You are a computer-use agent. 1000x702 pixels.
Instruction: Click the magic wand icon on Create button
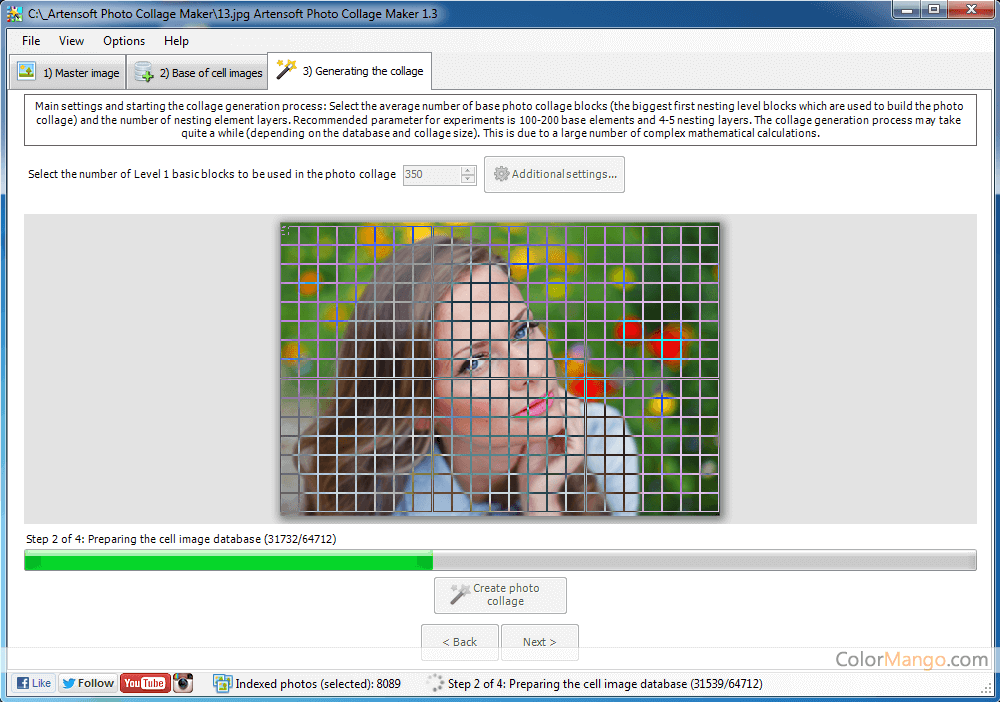click(459, 595)
